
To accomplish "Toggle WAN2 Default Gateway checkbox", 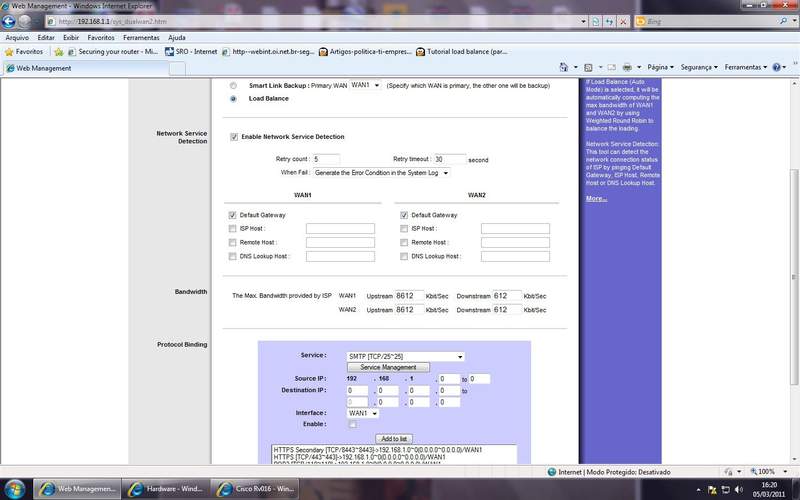I will [404, 215].
